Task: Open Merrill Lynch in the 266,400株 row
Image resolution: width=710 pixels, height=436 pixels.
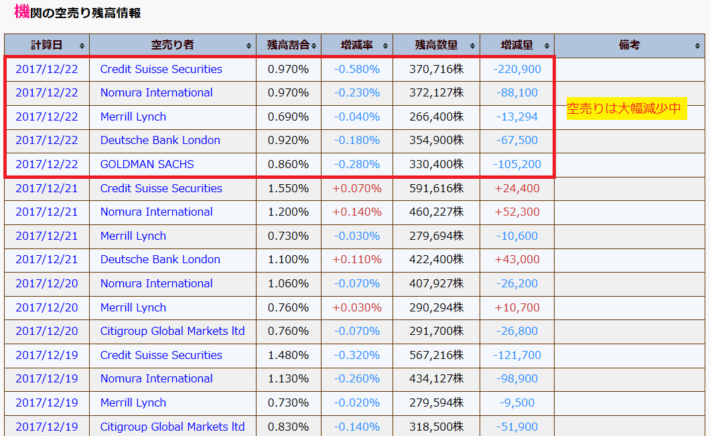Action: click(133, 117)
